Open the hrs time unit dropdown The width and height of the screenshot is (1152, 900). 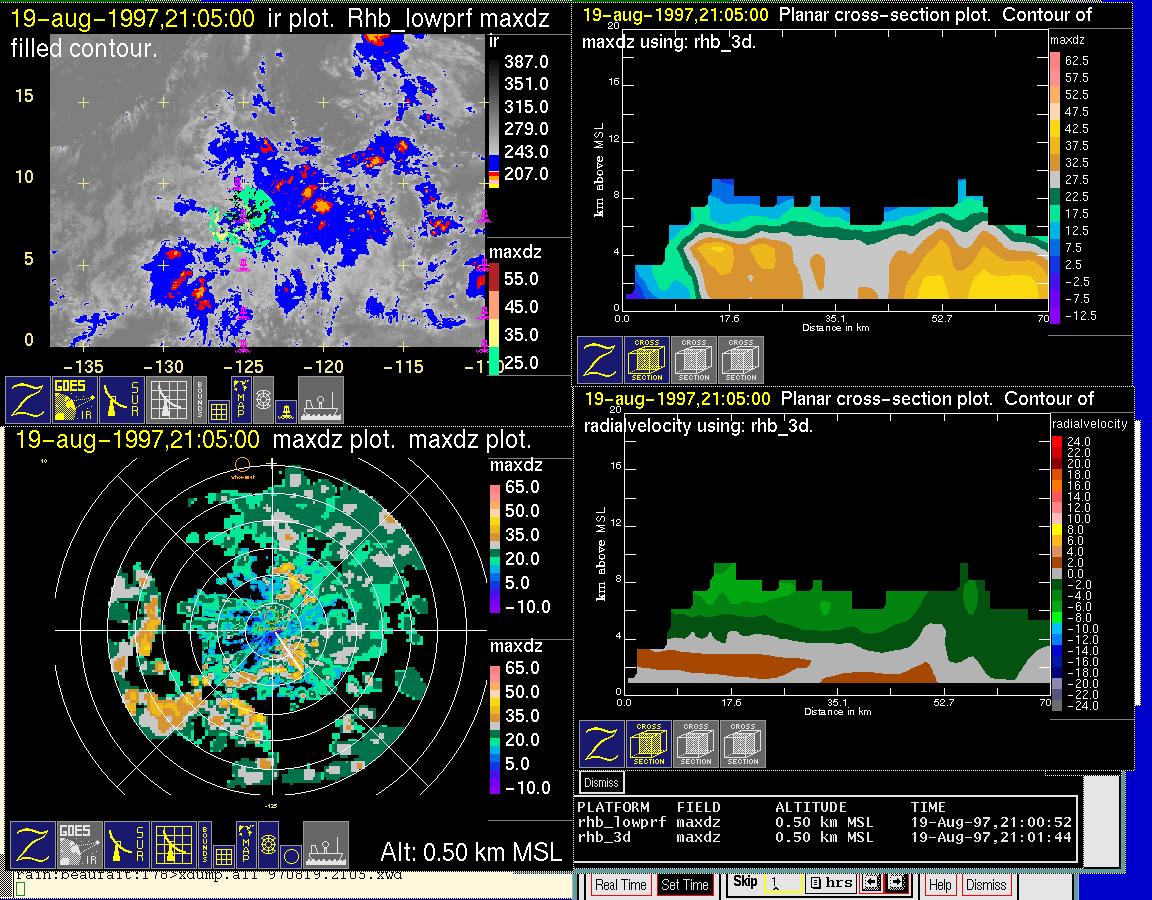[829, 884]
